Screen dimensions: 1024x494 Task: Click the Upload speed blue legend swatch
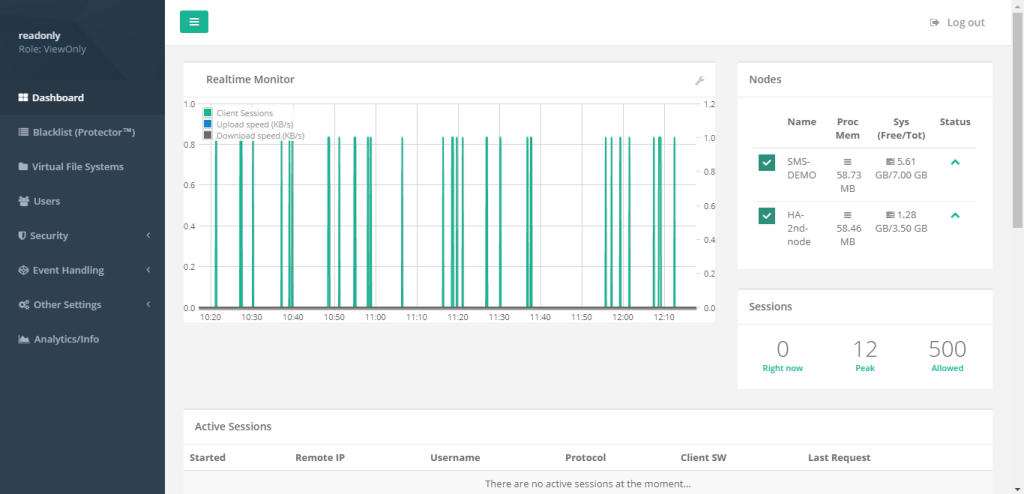pyautogui.click(x=208, y=124)
